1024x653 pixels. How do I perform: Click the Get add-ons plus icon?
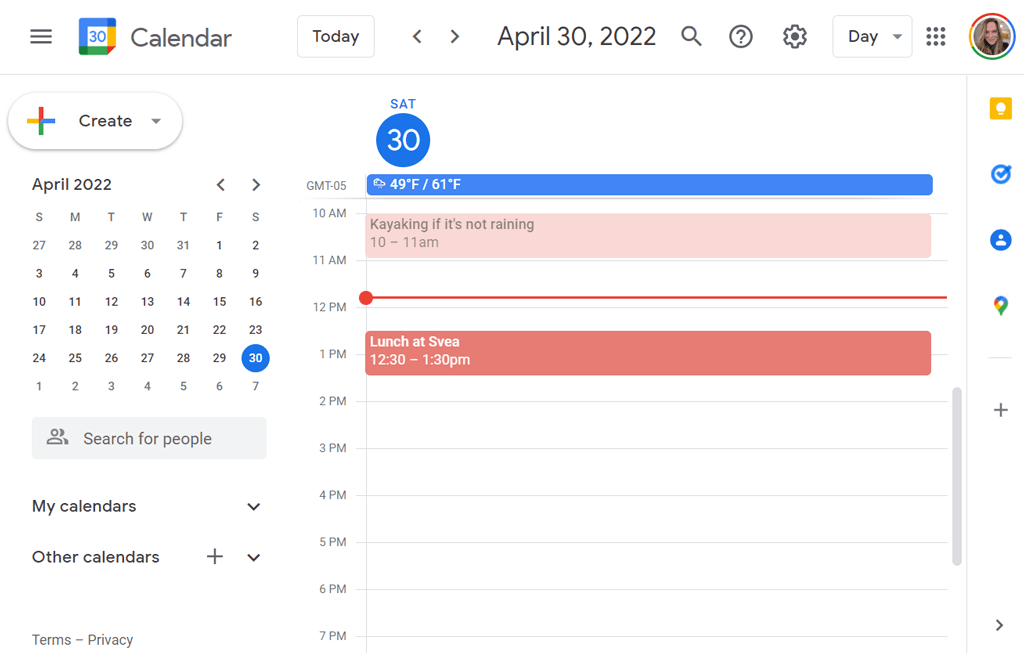pyautogui.click(x=1000, y=410)
